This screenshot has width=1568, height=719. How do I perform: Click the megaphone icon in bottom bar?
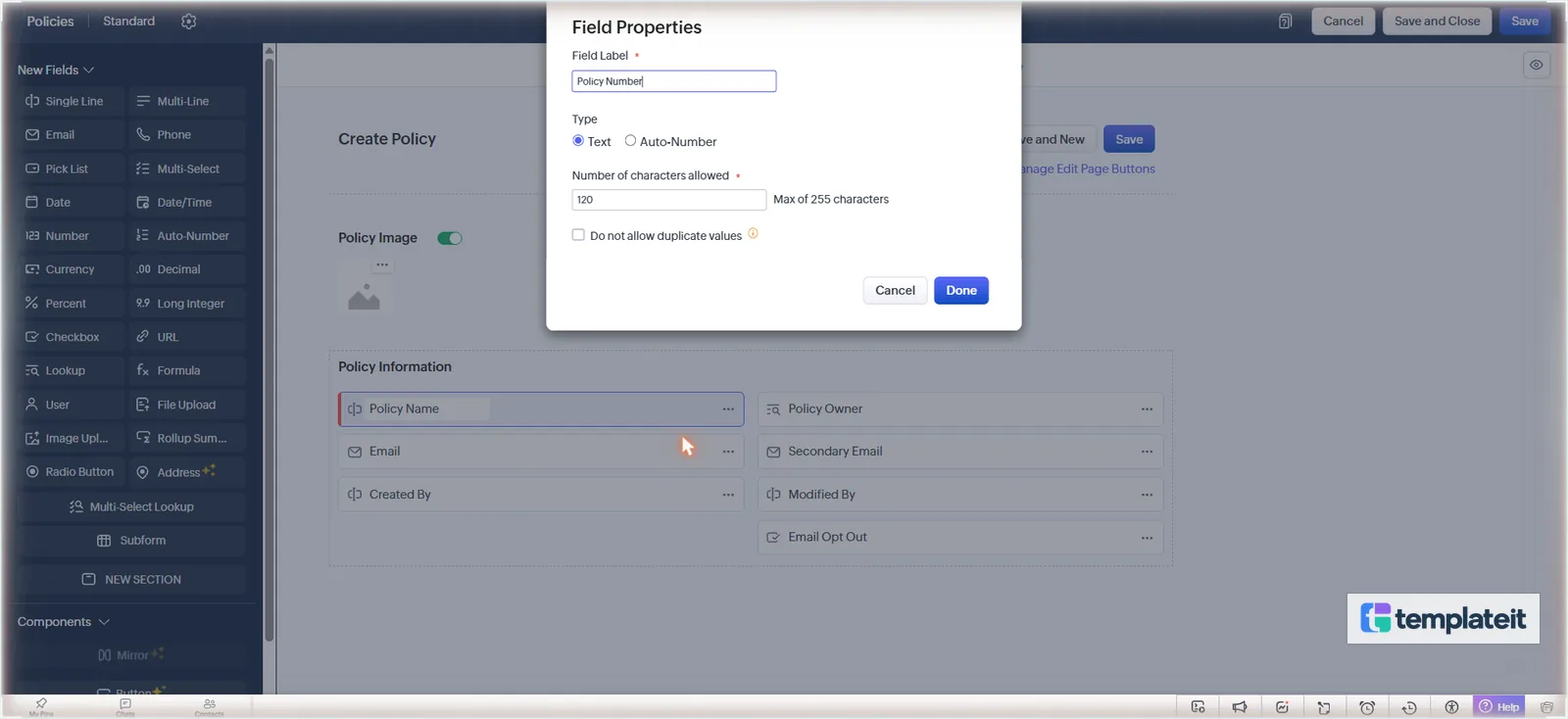point(1240,707)
